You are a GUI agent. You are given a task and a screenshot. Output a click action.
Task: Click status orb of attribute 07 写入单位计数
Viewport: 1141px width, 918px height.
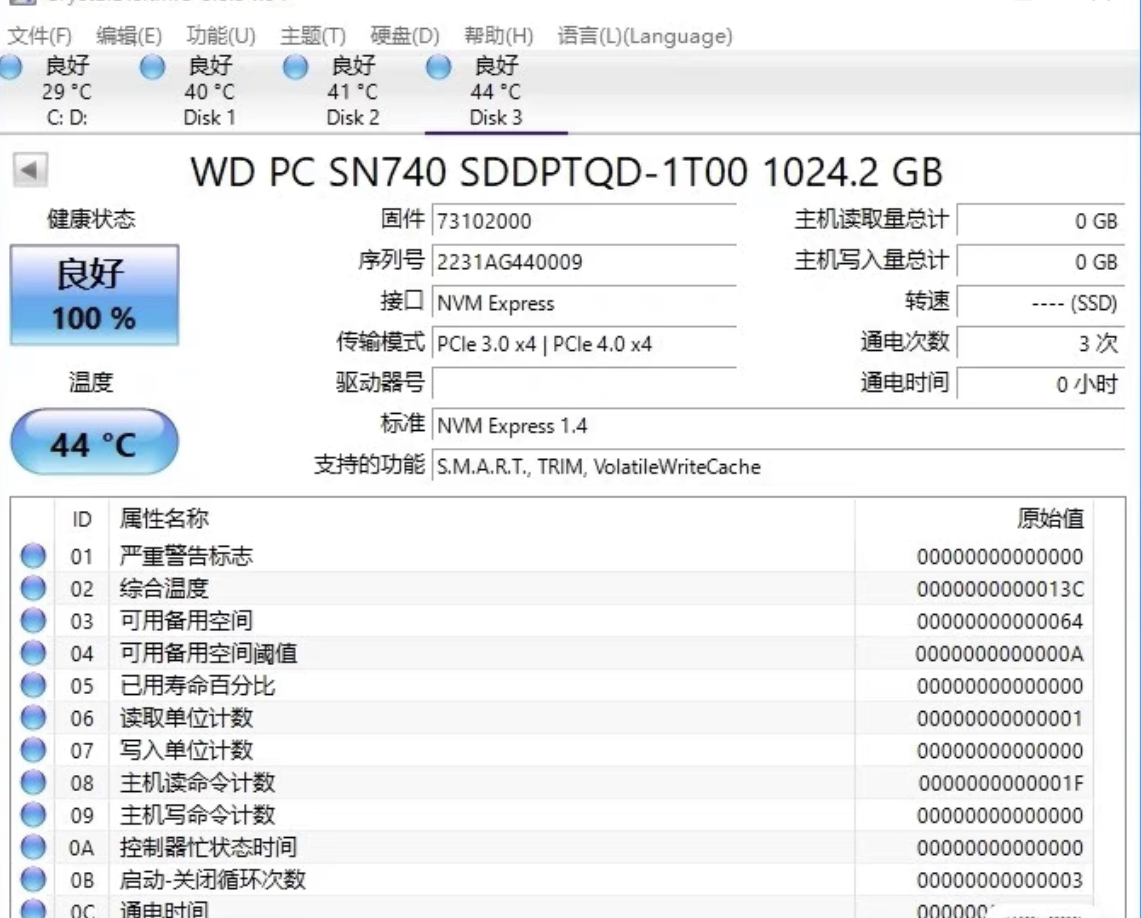(33, 750)
